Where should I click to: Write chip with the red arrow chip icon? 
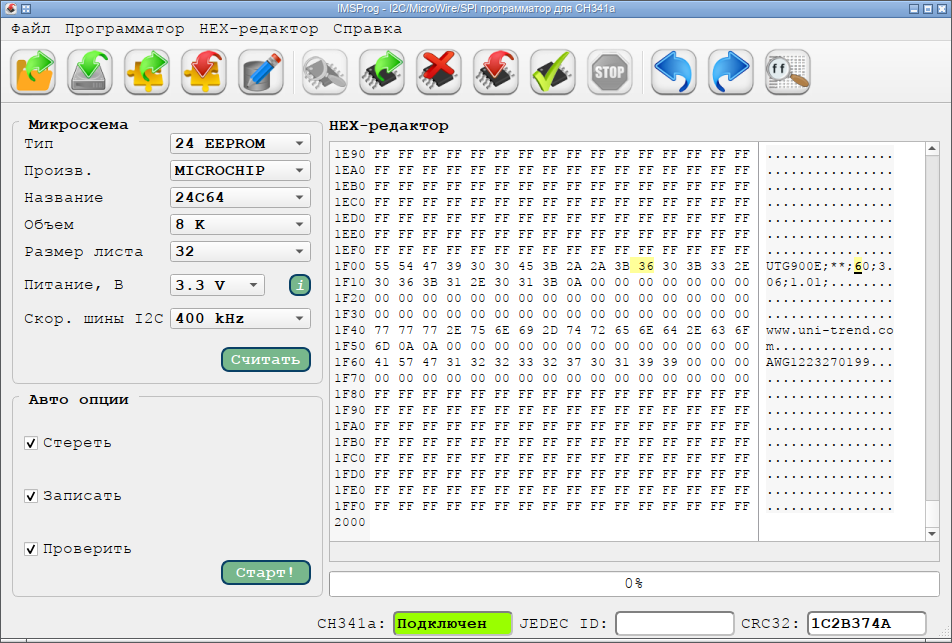(x=496, y=72)
